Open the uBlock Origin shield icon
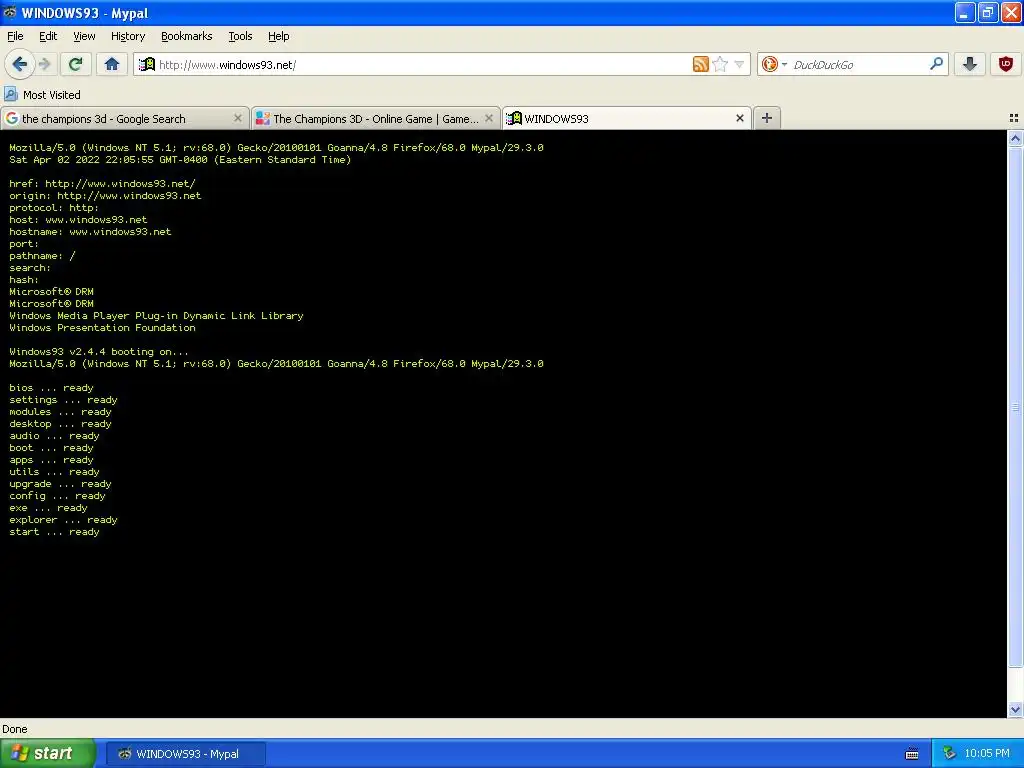 pos(1006,64)
